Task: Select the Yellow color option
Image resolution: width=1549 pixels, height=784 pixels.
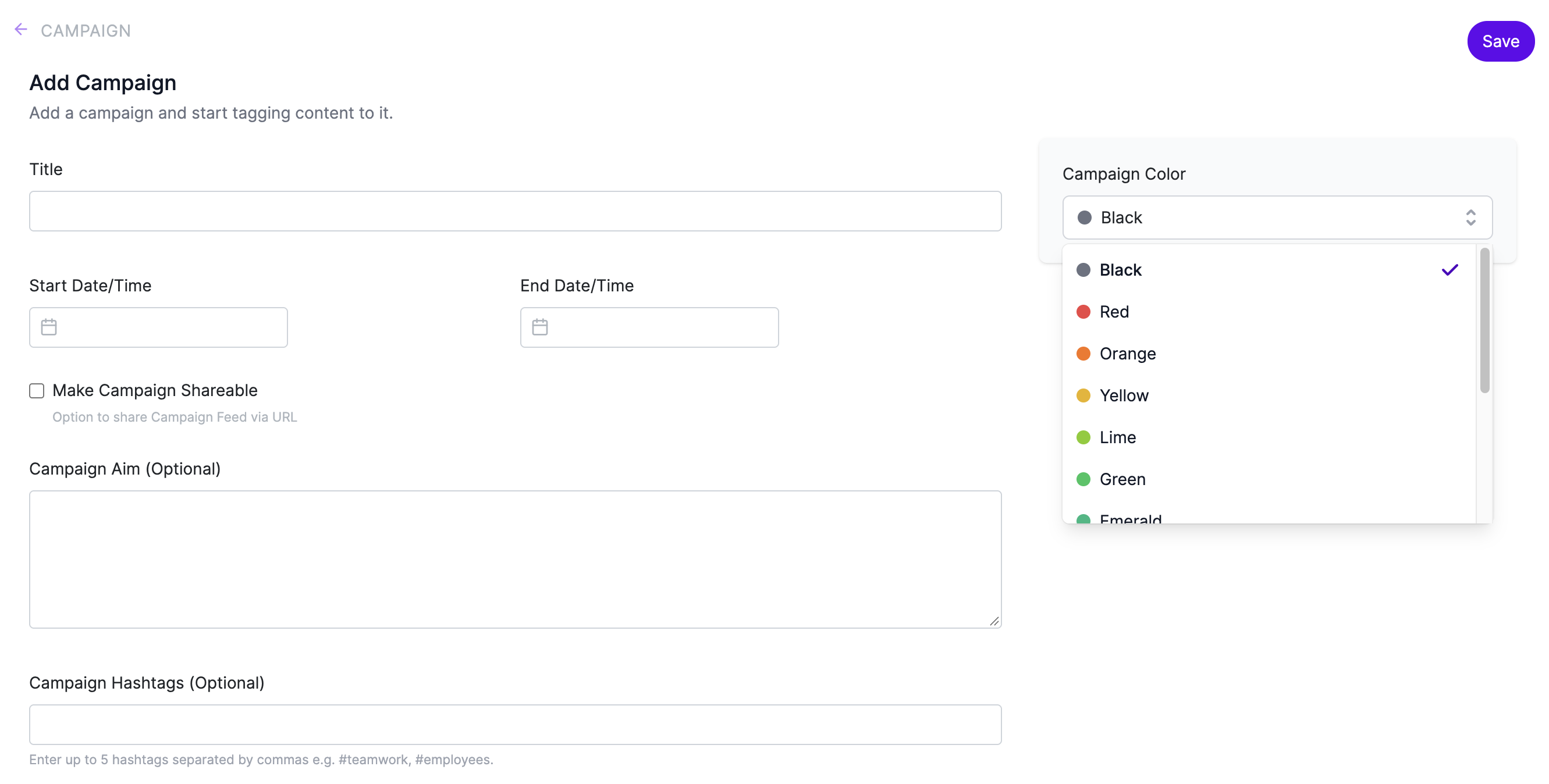Action: [x=1269, y=395]
